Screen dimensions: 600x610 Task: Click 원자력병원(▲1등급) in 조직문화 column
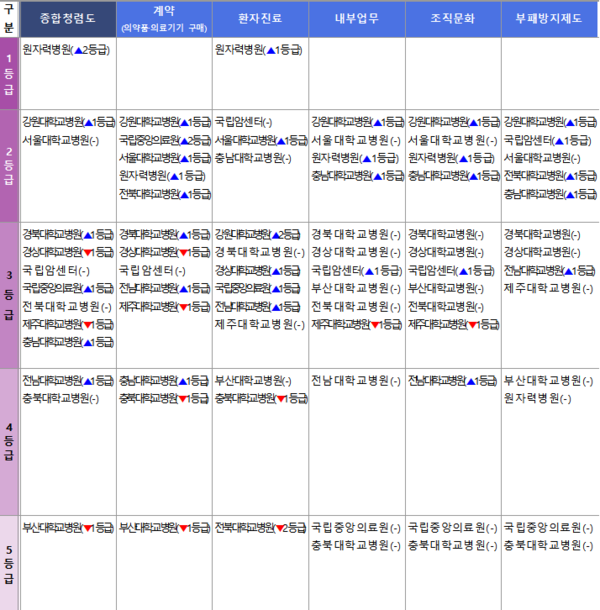[451, 158]
